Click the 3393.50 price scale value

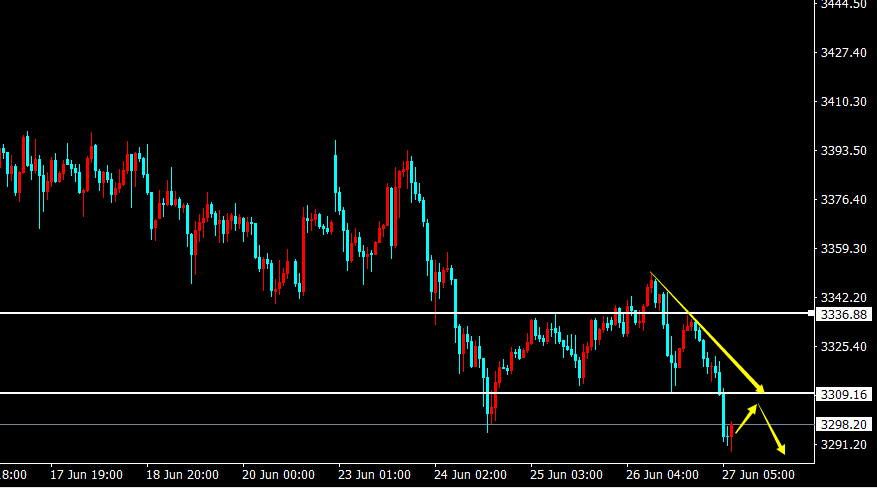[x=843, y=150]
